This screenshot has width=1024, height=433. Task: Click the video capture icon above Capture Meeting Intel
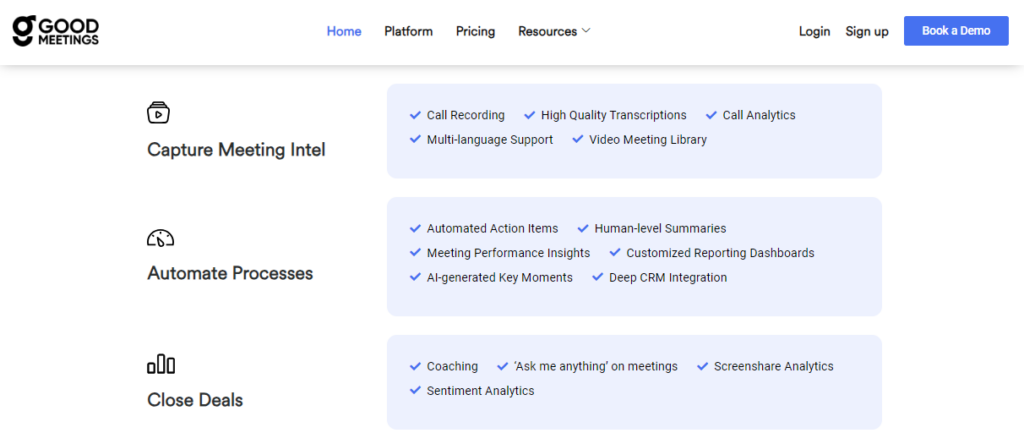coord(158,112)
